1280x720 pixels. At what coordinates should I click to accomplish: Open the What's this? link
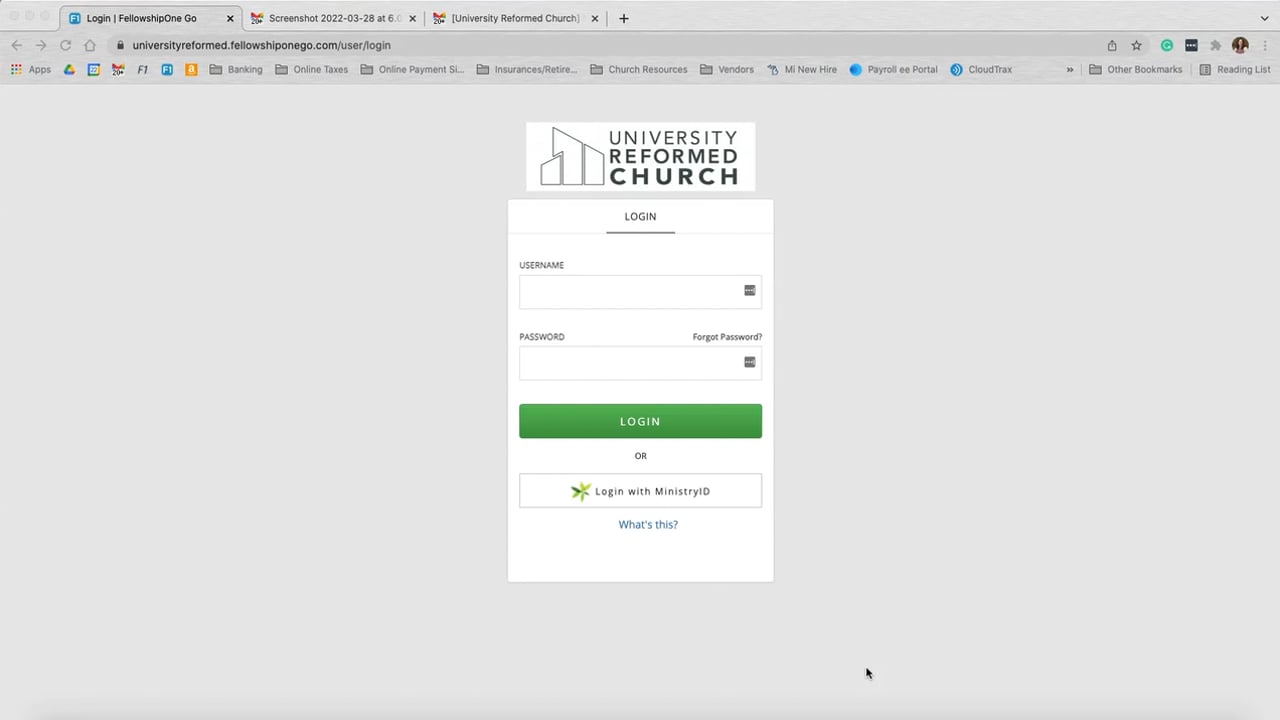point(648,524)
